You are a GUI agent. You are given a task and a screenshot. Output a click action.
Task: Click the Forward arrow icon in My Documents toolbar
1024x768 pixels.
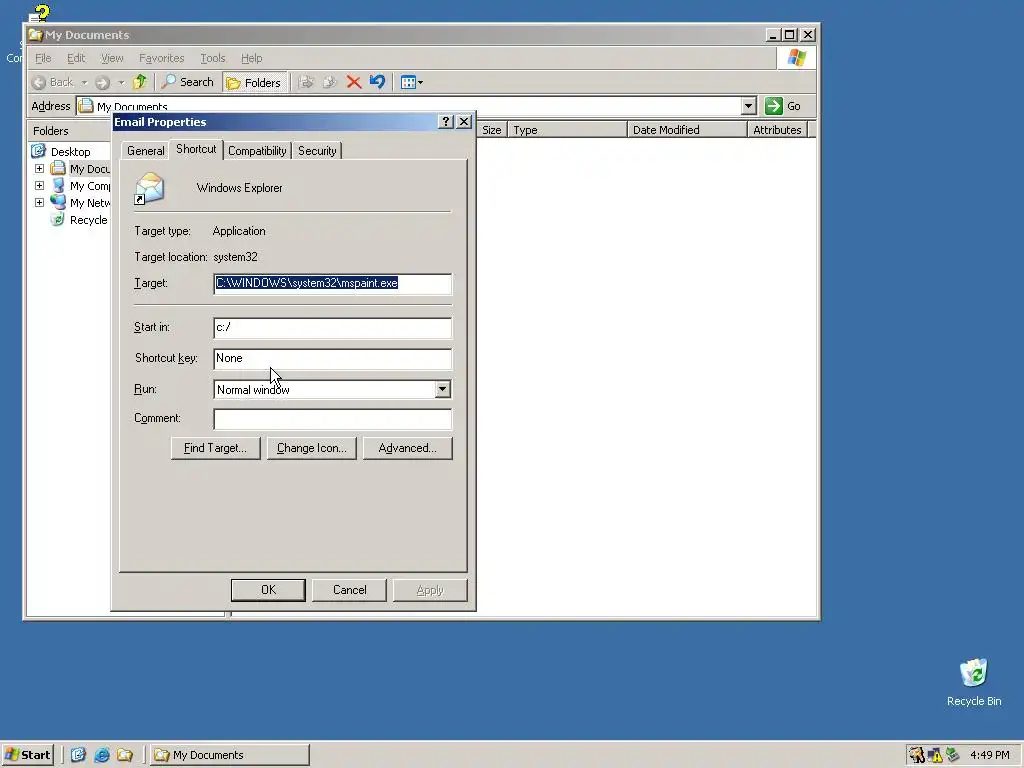tap(102, 82)
